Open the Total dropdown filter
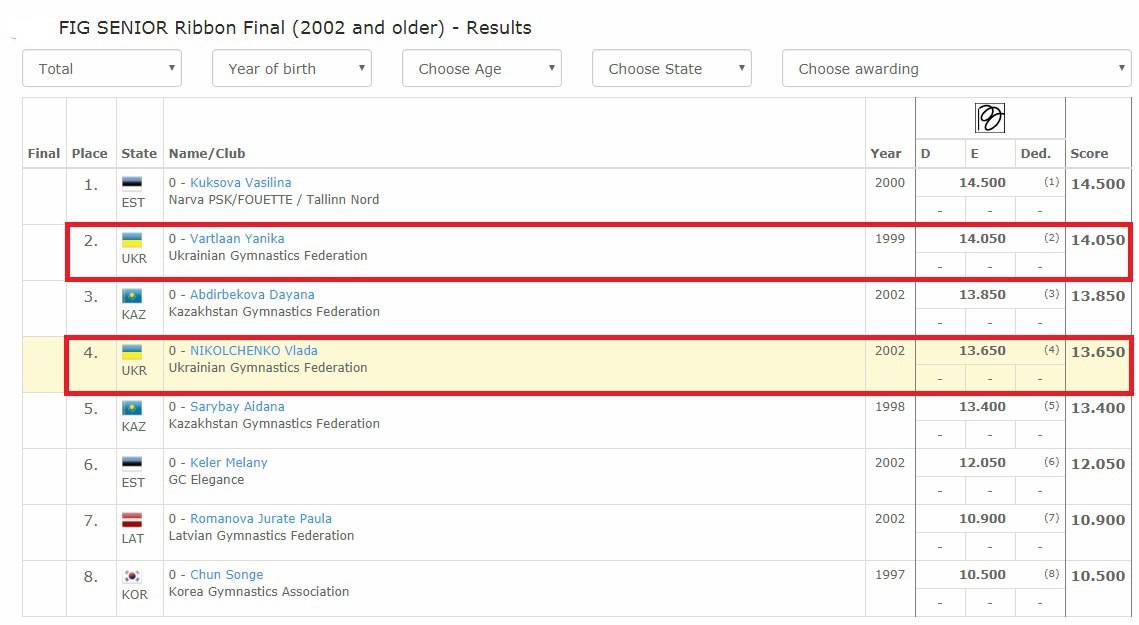The height and width of the screenshot is (625, 1139). point(102,69)
